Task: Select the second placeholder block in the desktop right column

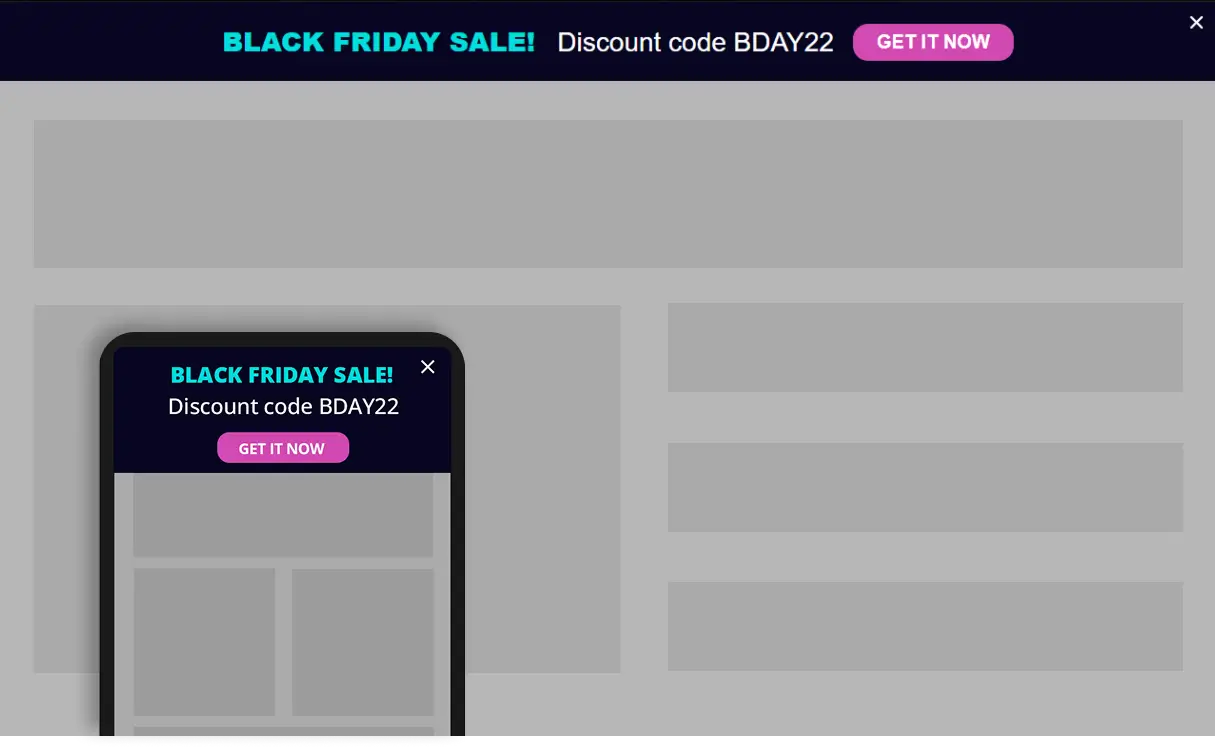Action: click(x=925, y=487)
